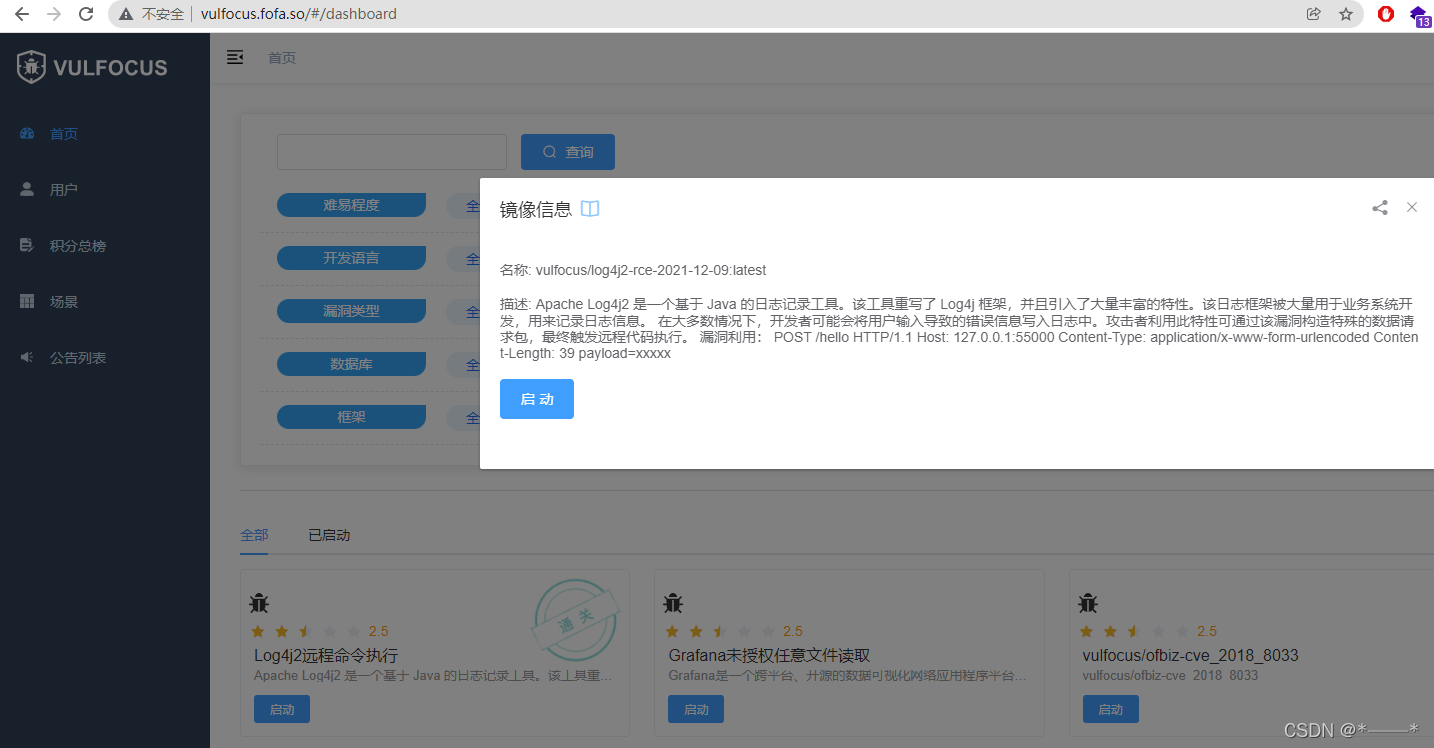The image size is (1434, 748).
Task: Open 公告列表 in the sidebar
Action: [105, 357]
